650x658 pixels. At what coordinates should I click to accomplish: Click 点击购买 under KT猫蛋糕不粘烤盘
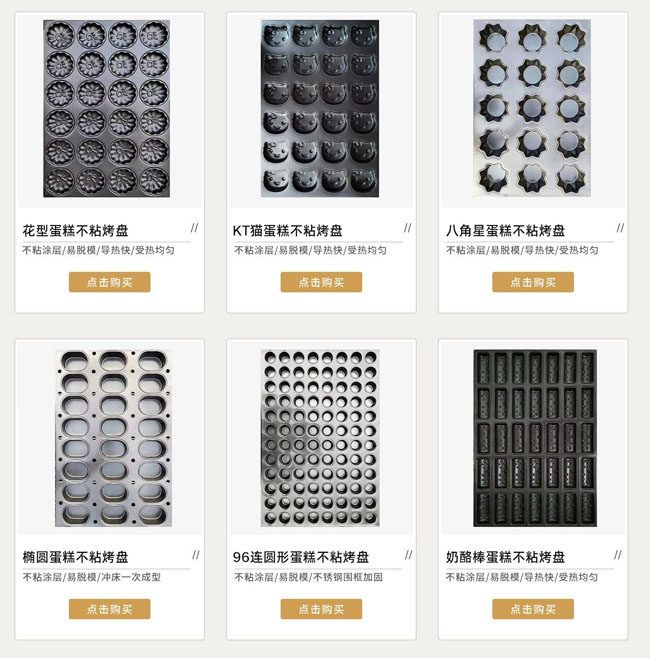point(321,282)
